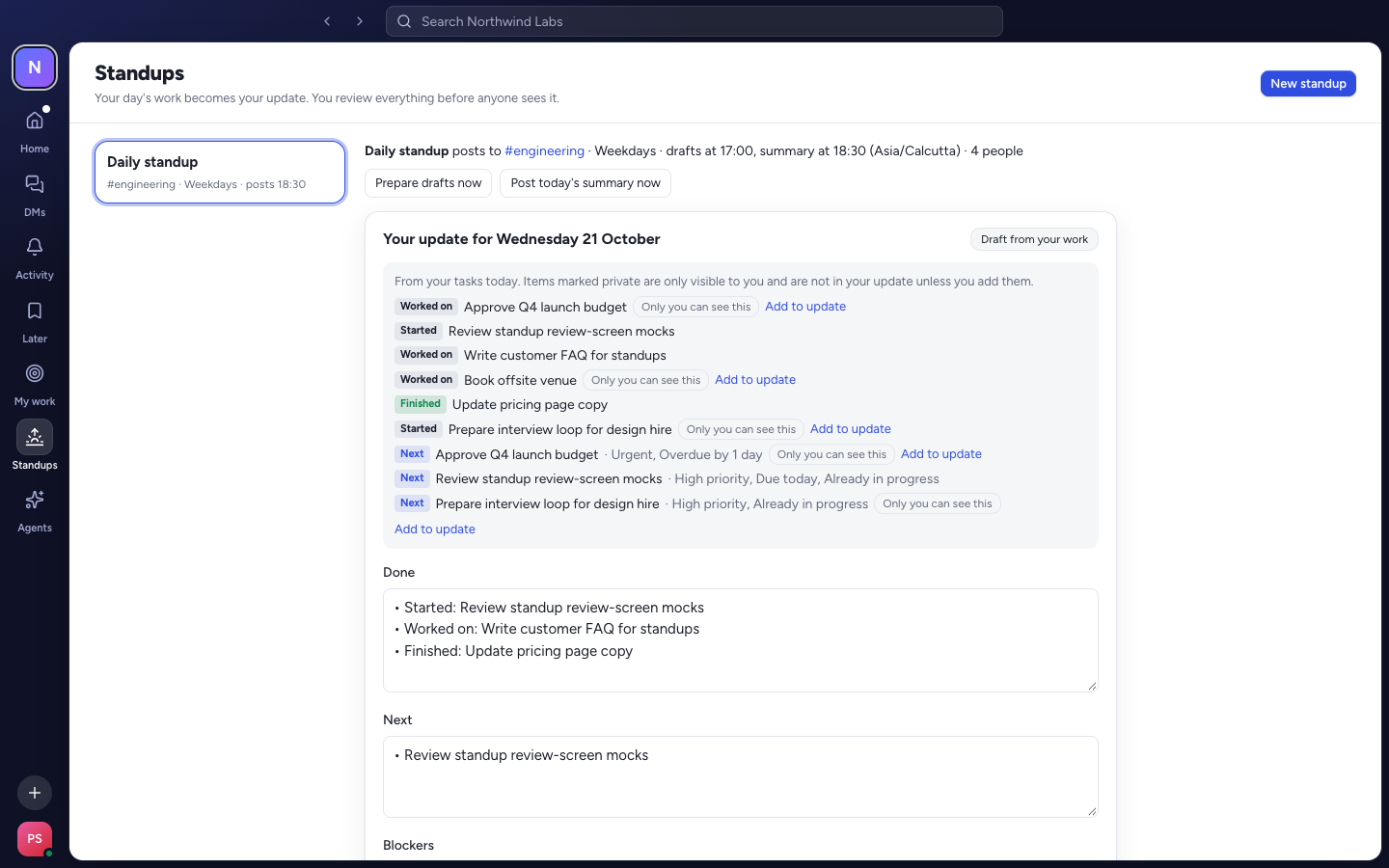1389x868 pixels.
Task: Add Next Approve Q4 launch budget to update
Action: [x=941, y=454]
